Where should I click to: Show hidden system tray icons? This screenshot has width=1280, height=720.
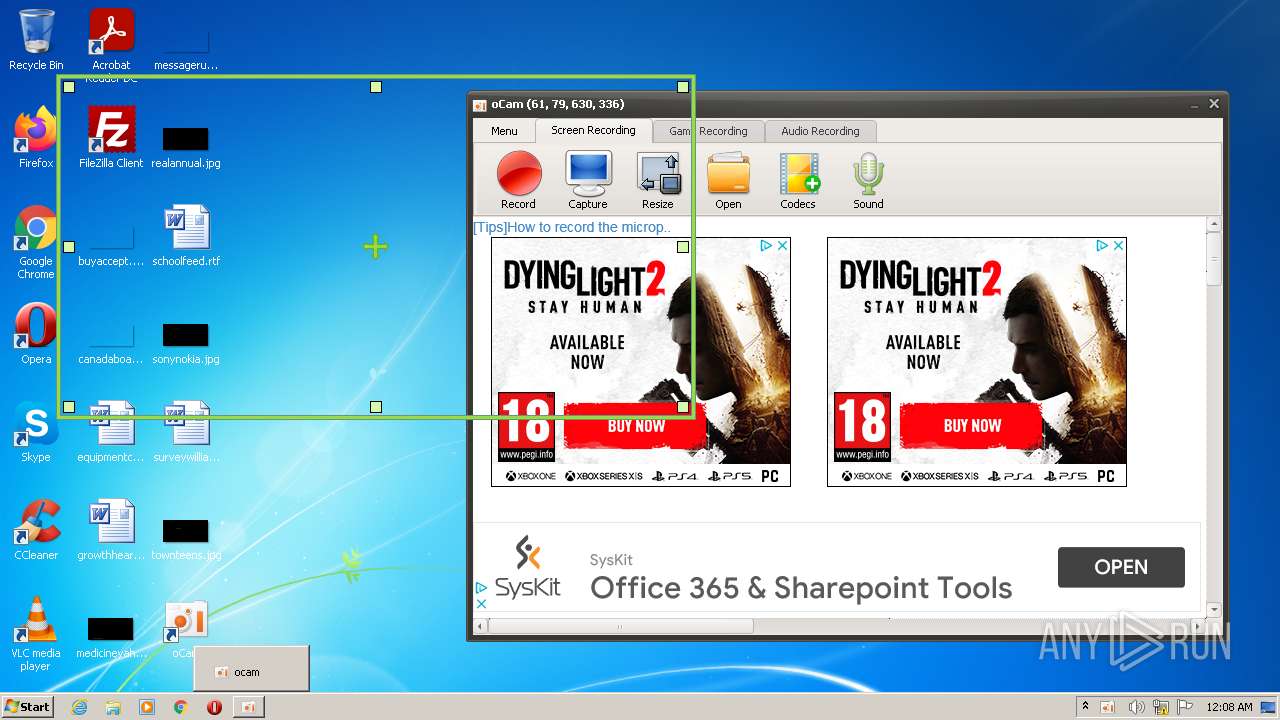1085,707
